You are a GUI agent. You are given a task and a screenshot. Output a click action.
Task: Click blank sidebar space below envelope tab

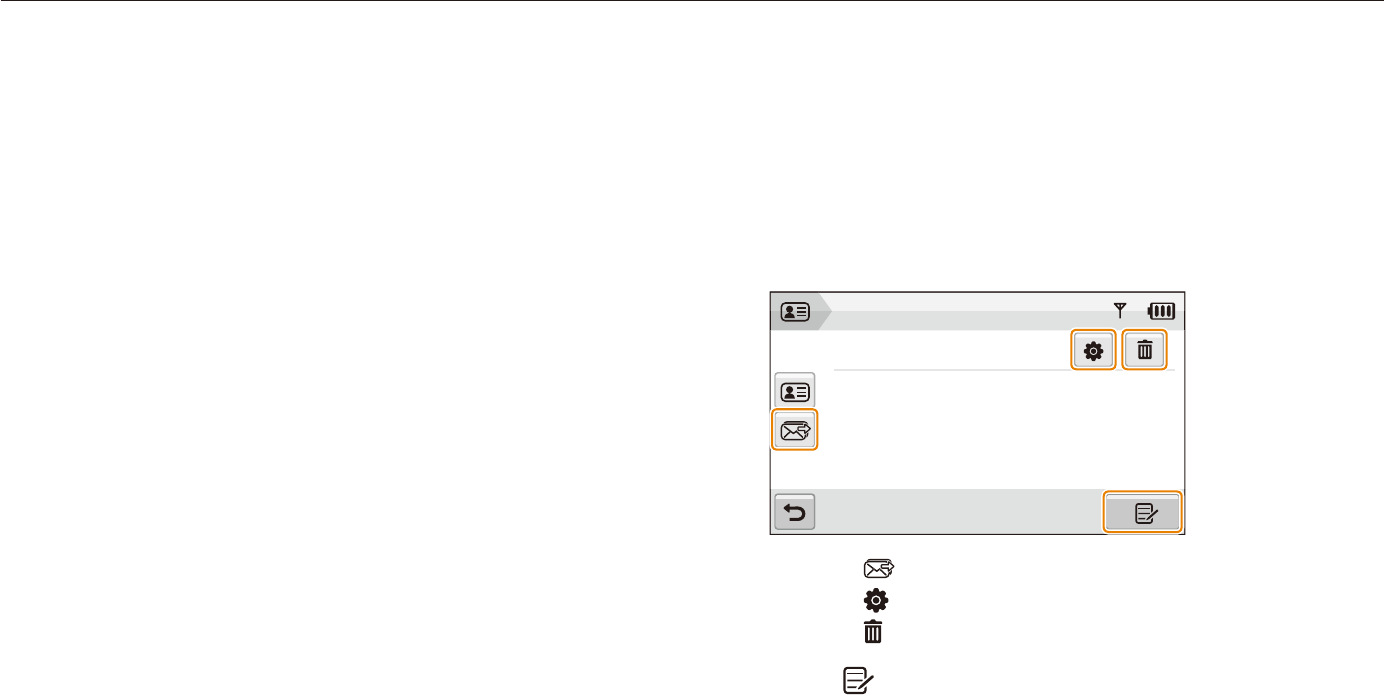[x=796, y=470]
